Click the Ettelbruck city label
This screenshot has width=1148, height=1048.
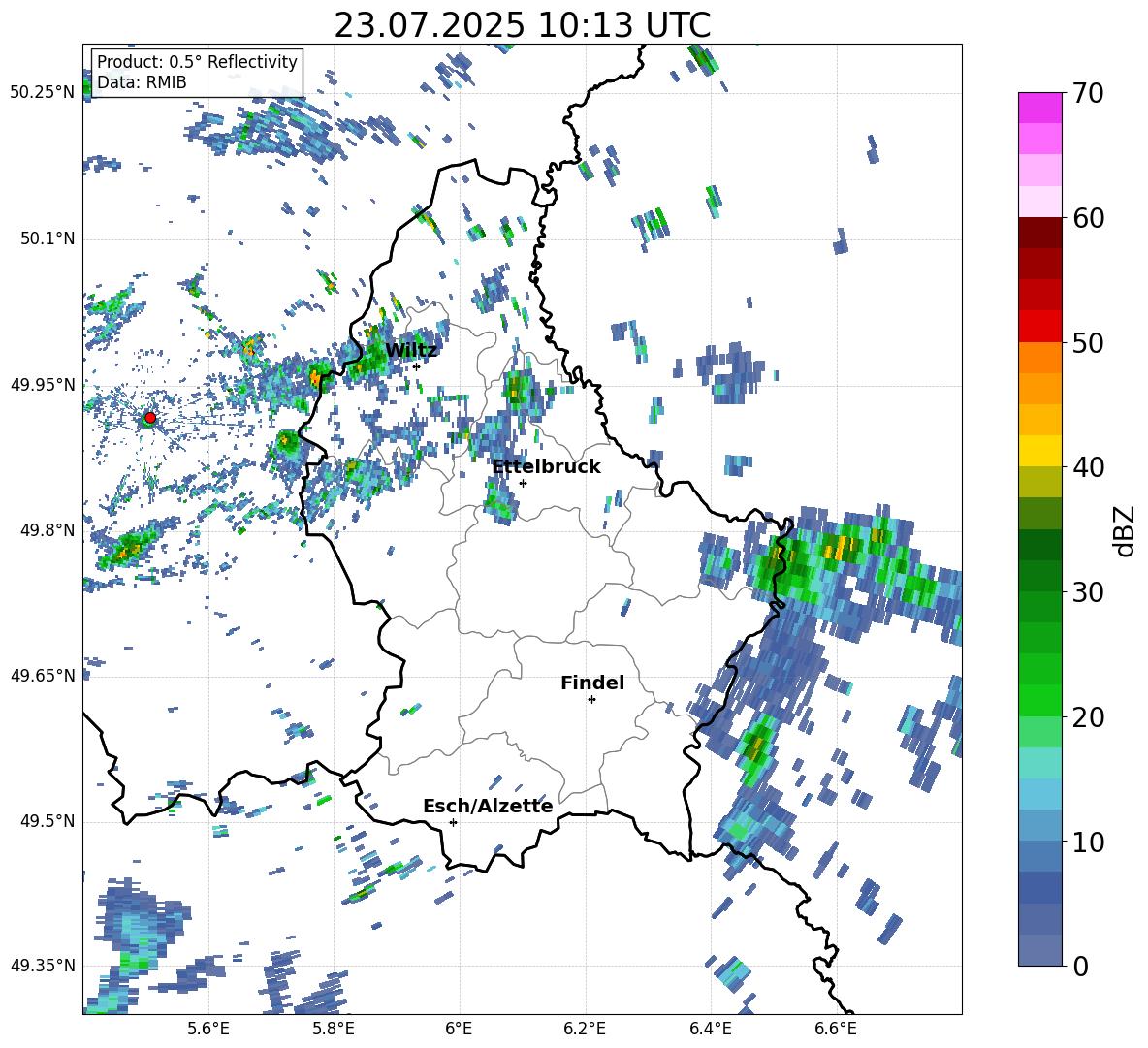pyautogui.click(x=546, y=467)
